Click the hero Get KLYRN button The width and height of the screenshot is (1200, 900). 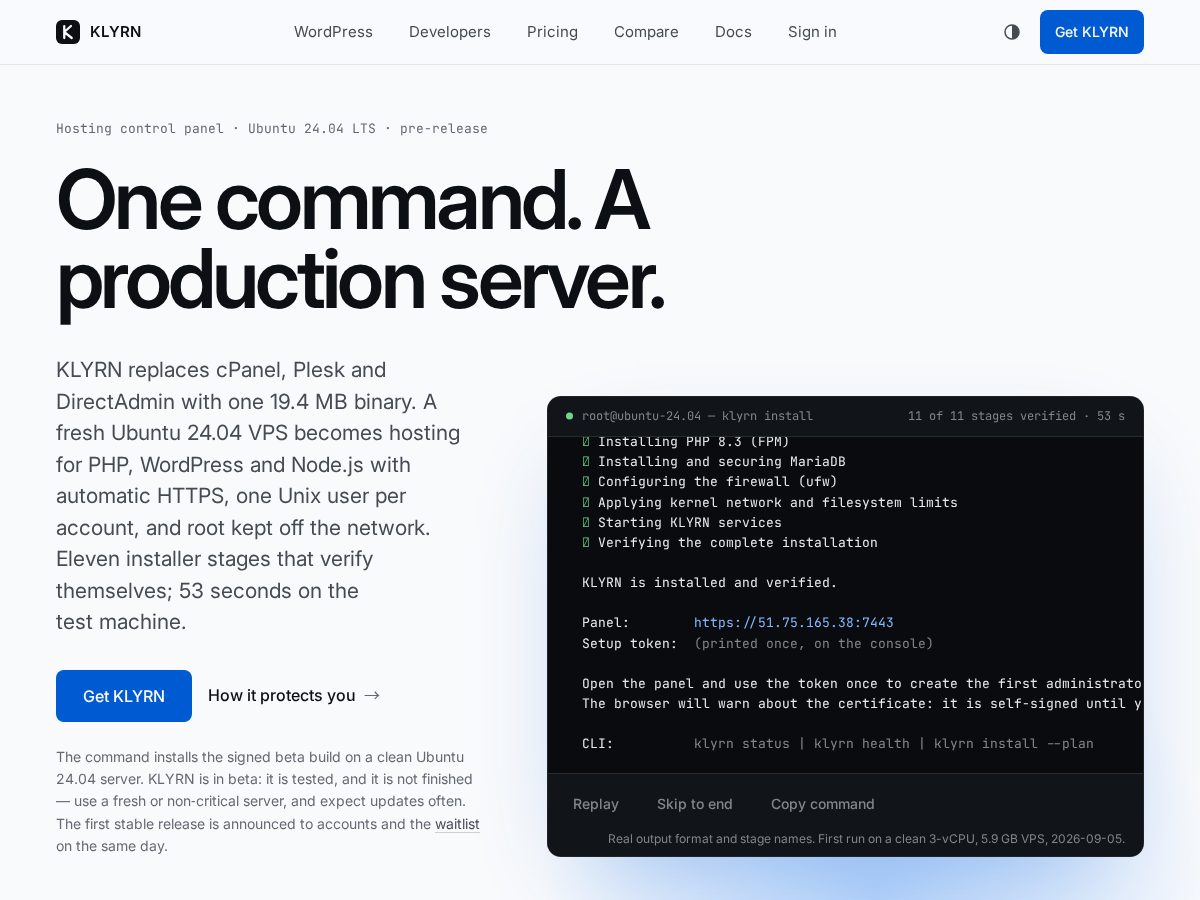tap(124, 696)
